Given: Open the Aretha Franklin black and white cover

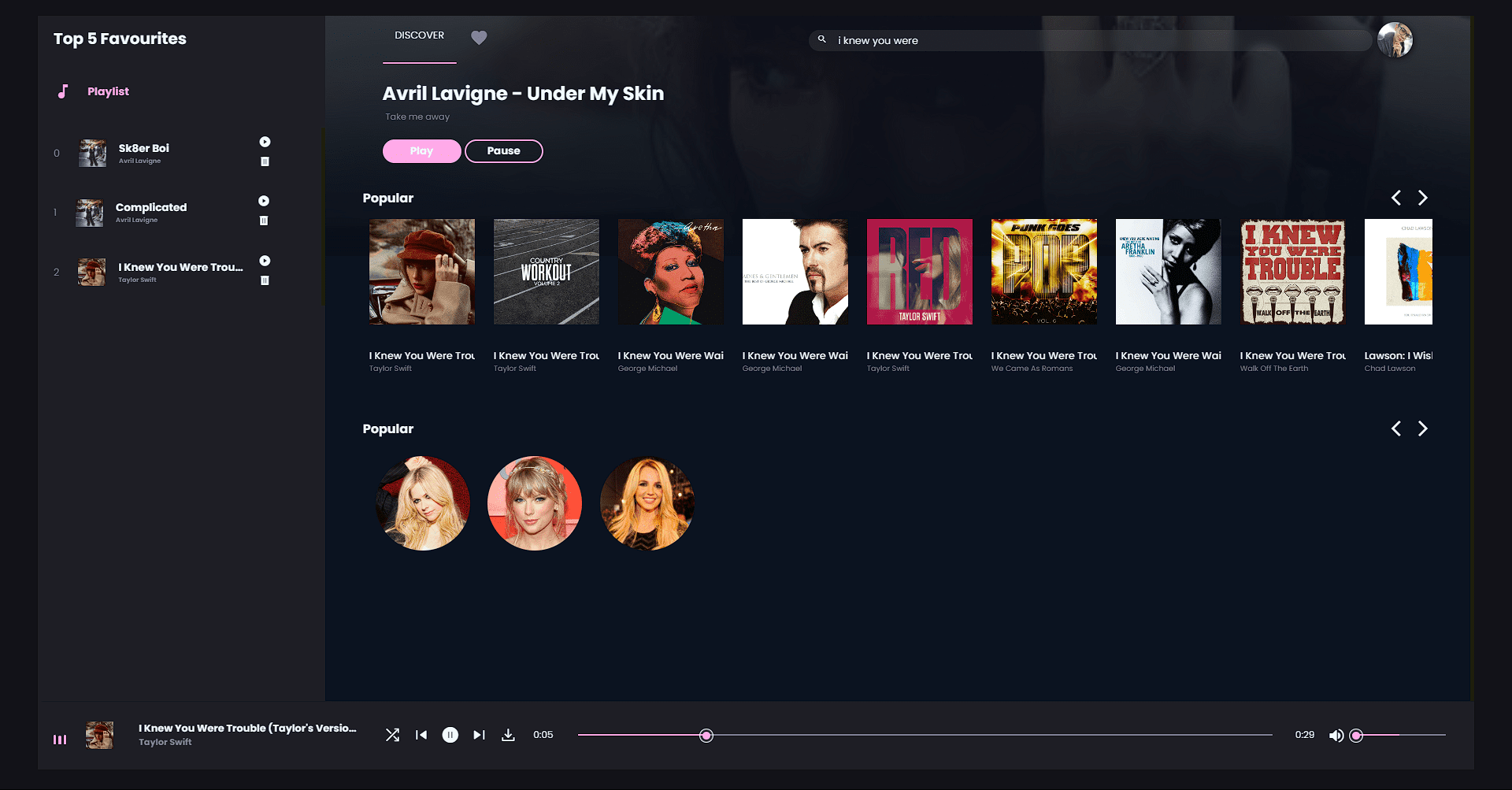Looking at the screenshot, I should tap(1169, 272).
